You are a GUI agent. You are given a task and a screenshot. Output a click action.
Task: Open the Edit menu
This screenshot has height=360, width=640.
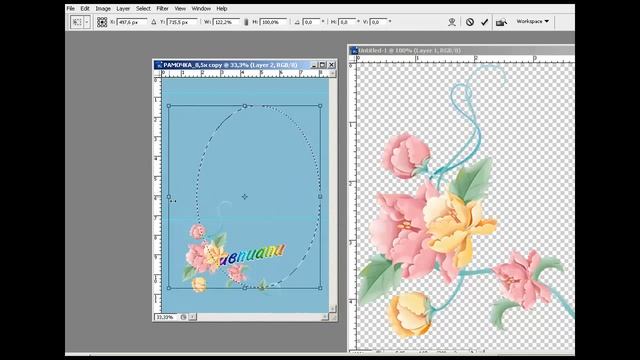coord(85,8)
